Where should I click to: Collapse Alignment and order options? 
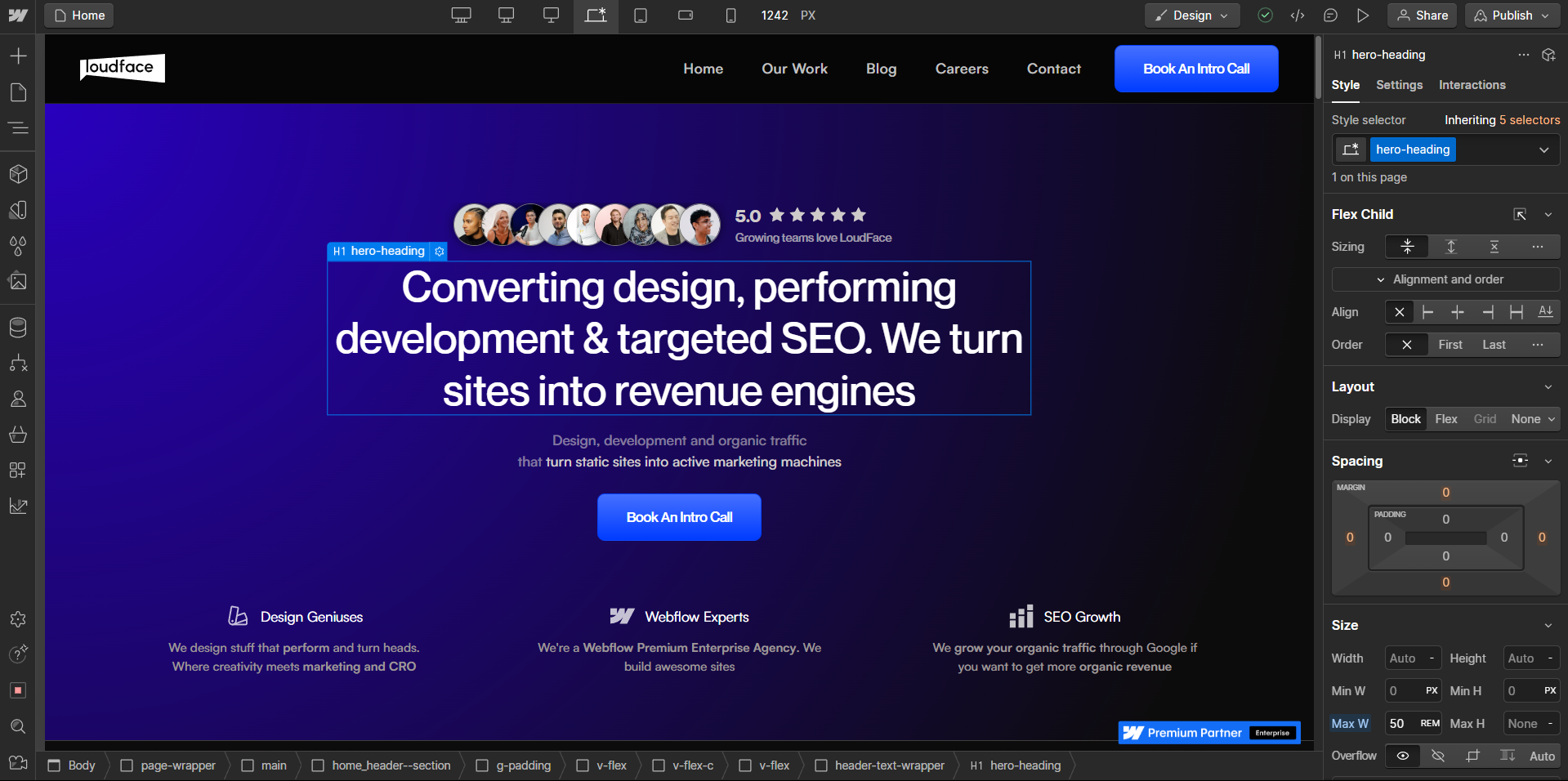coord(1446,279)
